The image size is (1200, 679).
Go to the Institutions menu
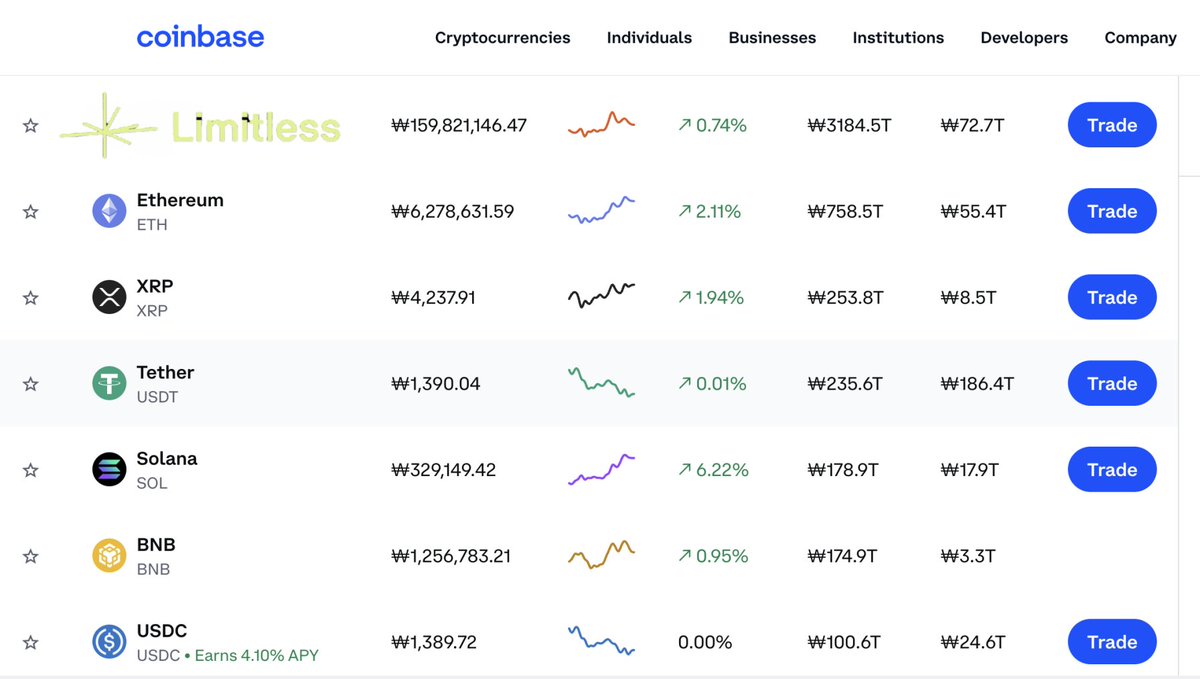tap(898, 38)
